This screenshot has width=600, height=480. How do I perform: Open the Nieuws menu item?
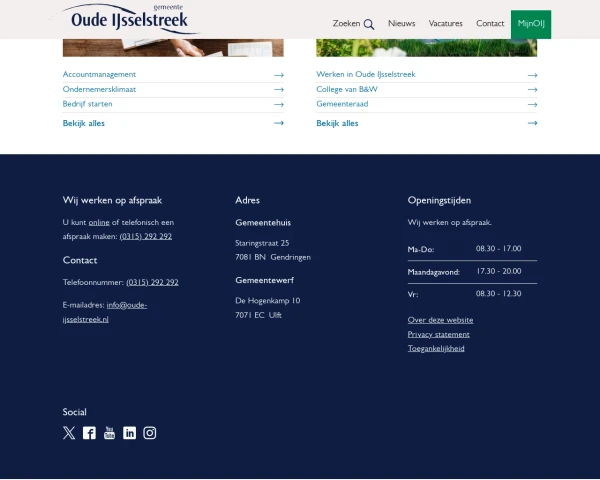tap(401, 24)
